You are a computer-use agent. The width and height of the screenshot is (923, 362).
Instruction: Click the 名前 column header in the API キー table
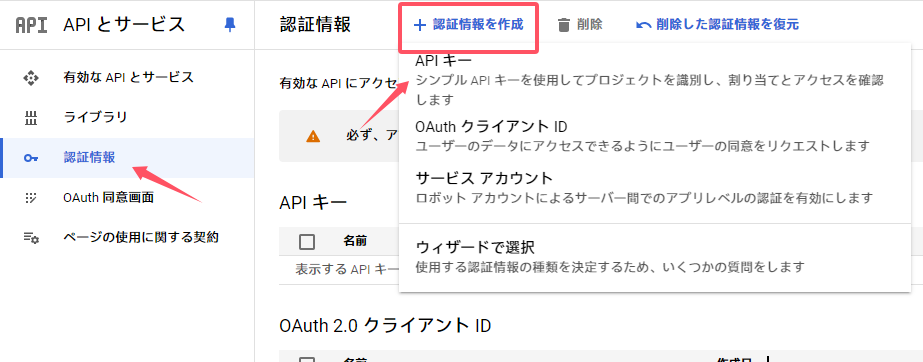pos(355,241)
